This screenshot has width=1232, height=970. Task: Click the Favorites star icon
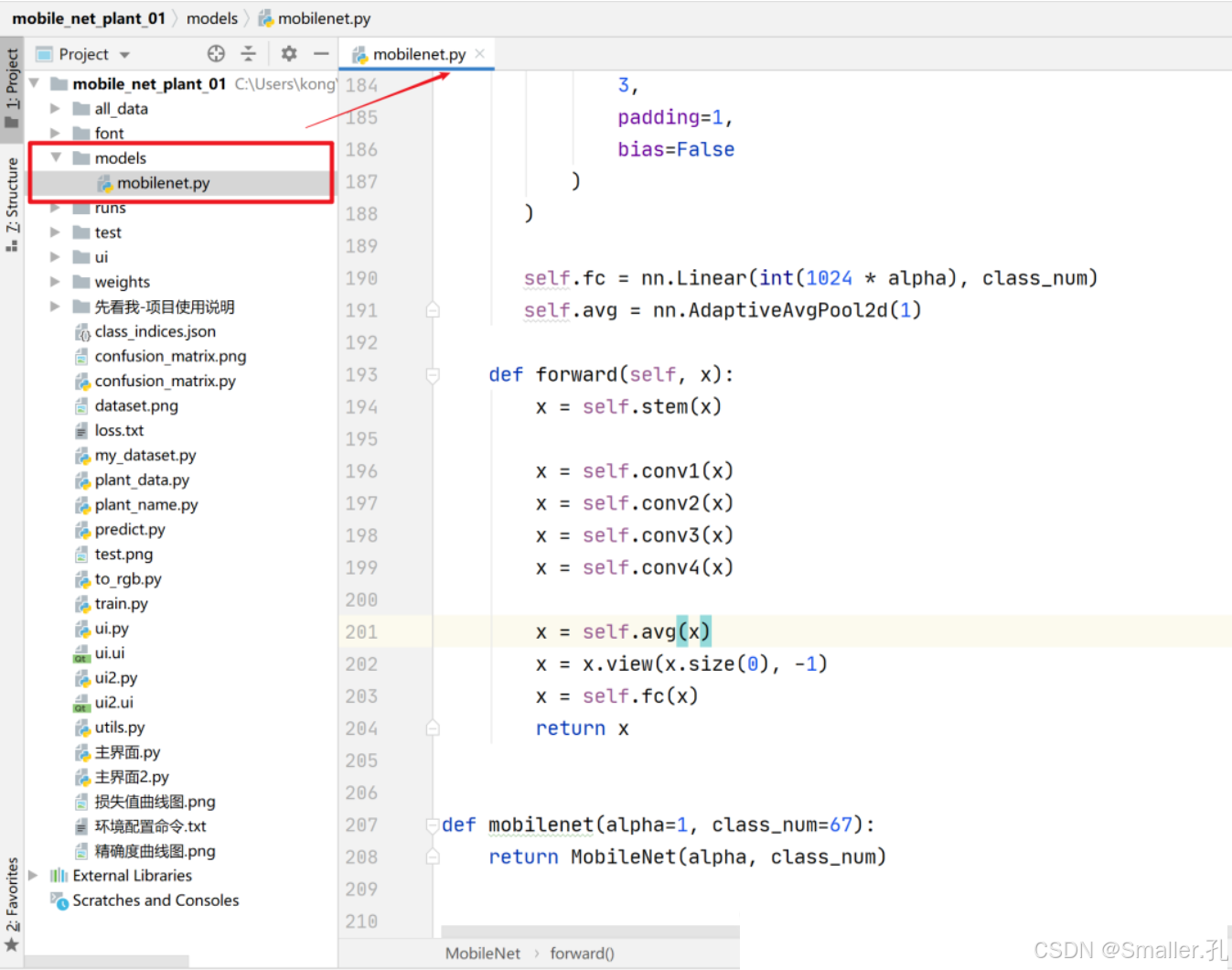coord(12,944)
